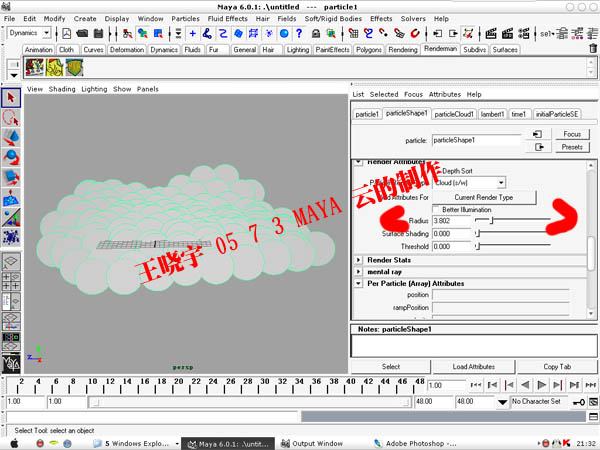Select the Lasso tool in toolbox
Screen dimensions: 600x450
click(x=11, y=118)
